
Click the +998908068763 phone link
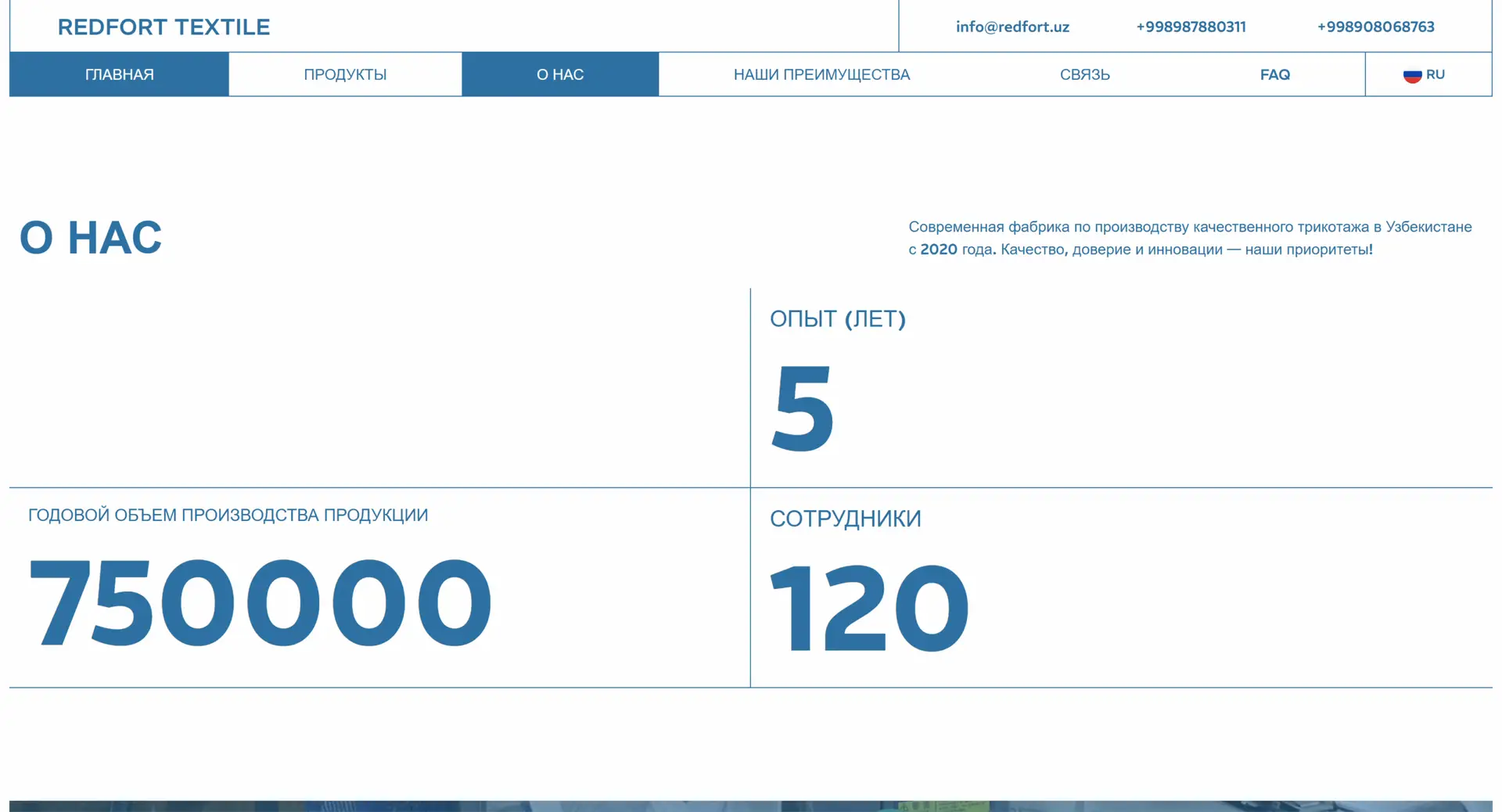pyautogui.click(x=1375, y=27)
